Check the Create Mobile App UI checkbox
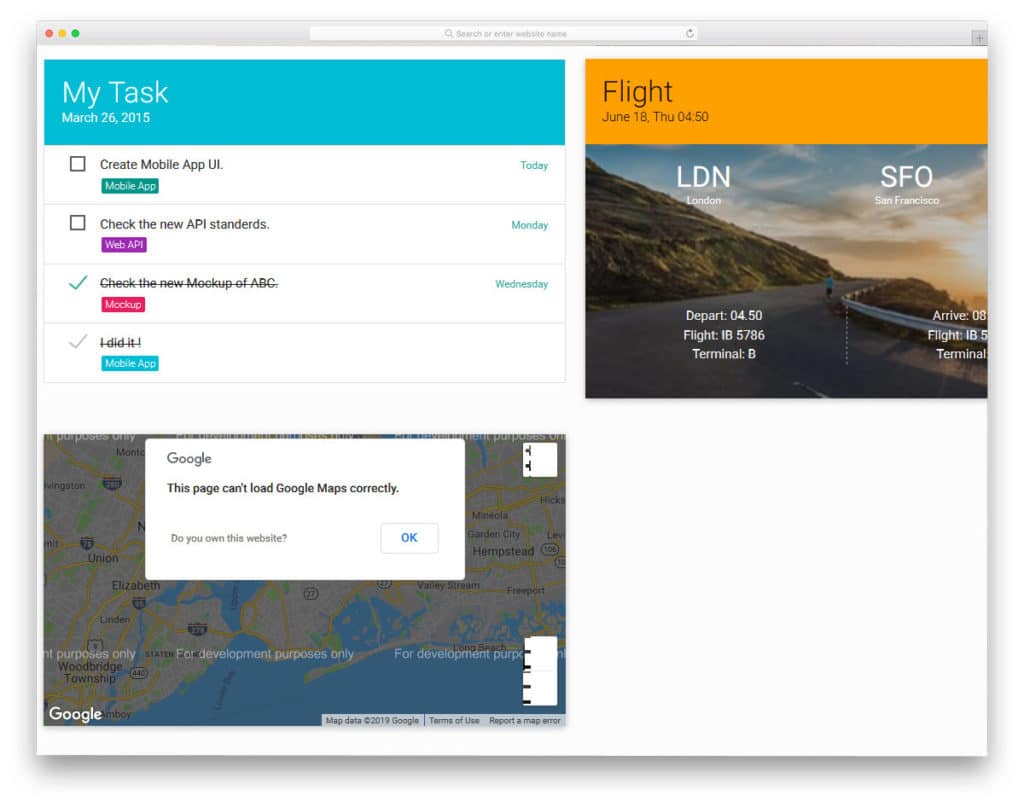The width and height of the screenshot is (1024, 807). (78, 164)
